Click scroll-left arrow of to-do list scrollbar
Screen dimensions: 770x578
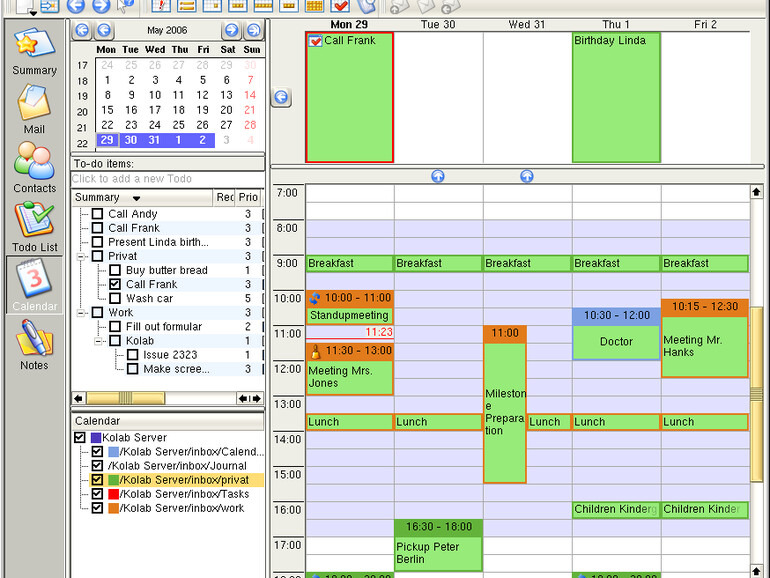(79, 398)
